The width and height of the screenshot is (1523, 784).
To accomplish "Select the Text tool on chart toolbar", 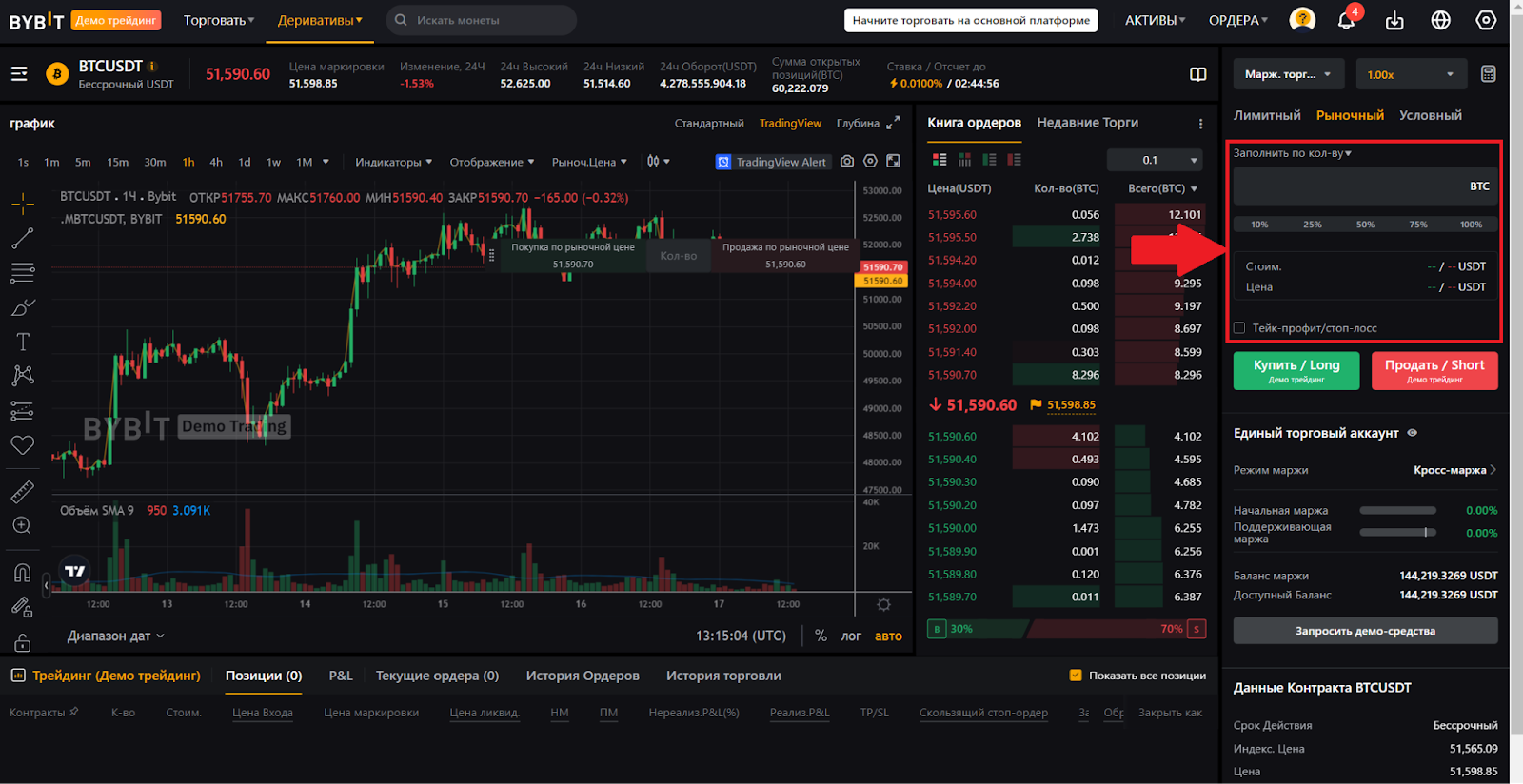I will 23,342.
